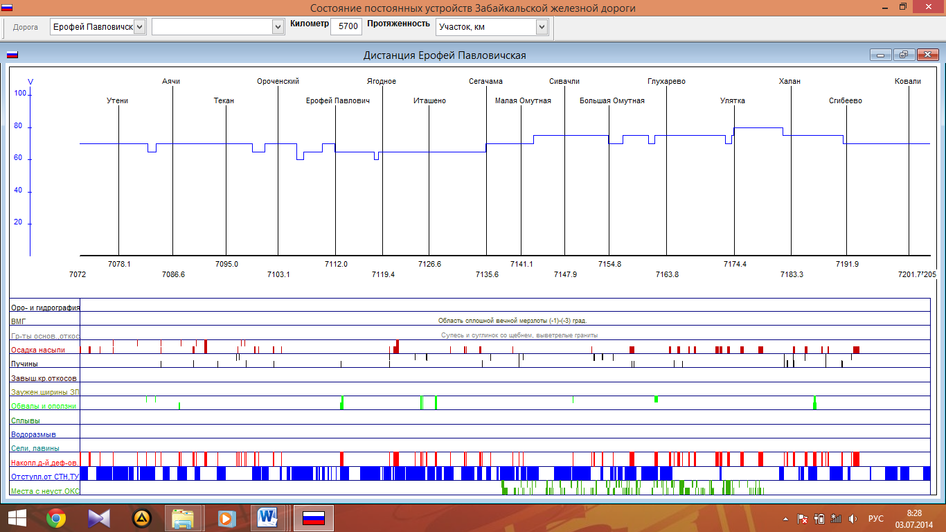Select the 'Пучины' row label
Image resolution: width=946 pixels, height=532 pixels.
[x=24, y=364]
